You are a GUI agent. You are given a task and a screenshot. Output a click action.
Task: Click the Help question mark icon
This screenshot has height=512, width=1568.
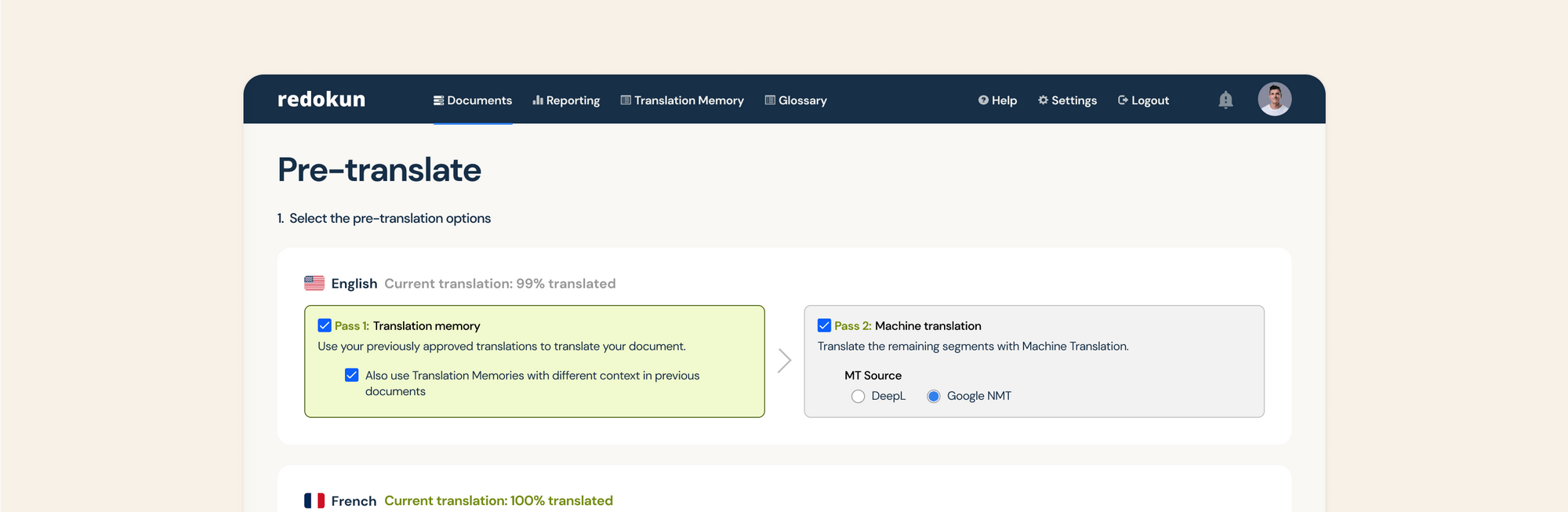point(982,100)
